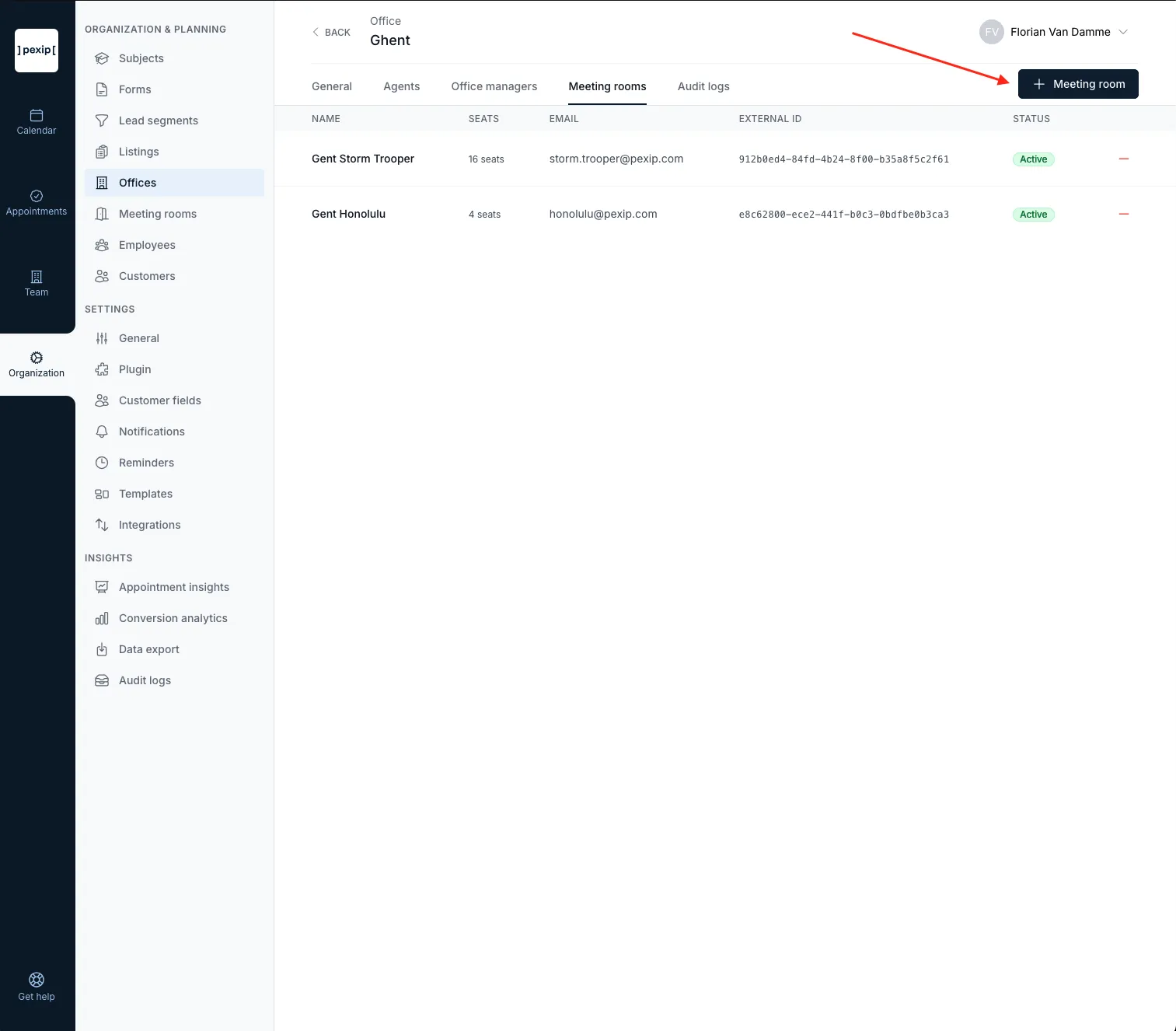The width and height of the screenshot is (1176, 1031).
Task: Open the Team building icon
Action: (37, 277)
